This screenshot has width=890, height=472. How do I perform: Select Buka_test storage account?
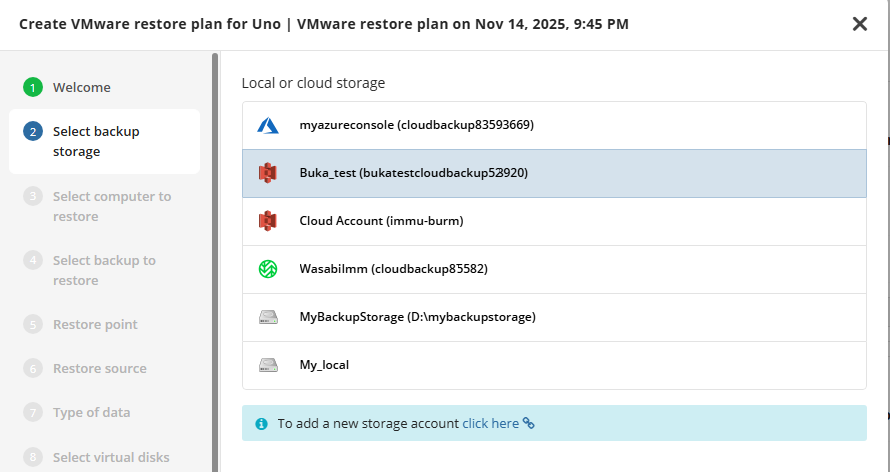tap(413, 173)
